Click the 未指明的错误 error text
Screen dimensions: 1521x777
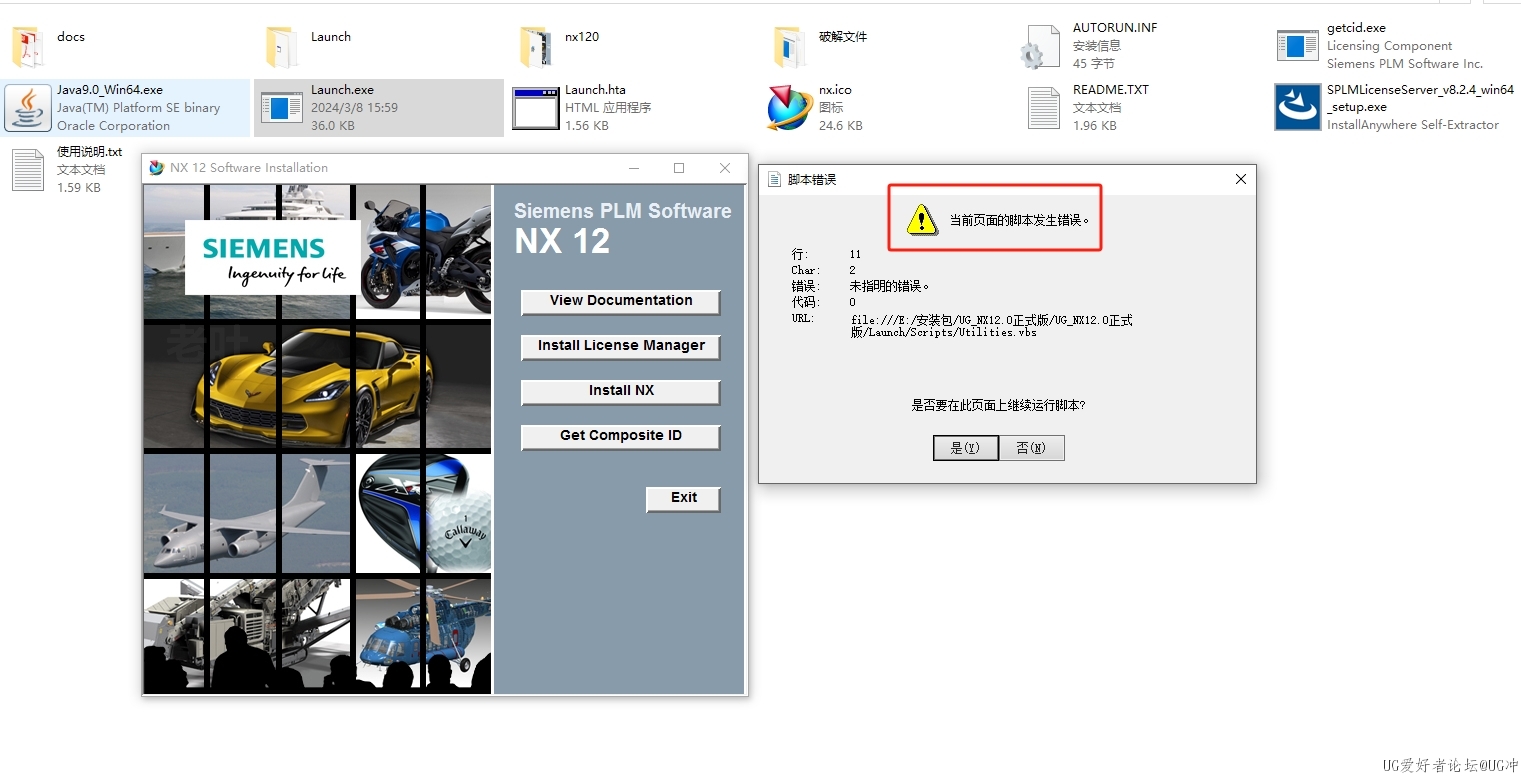(x=890, y=286)
